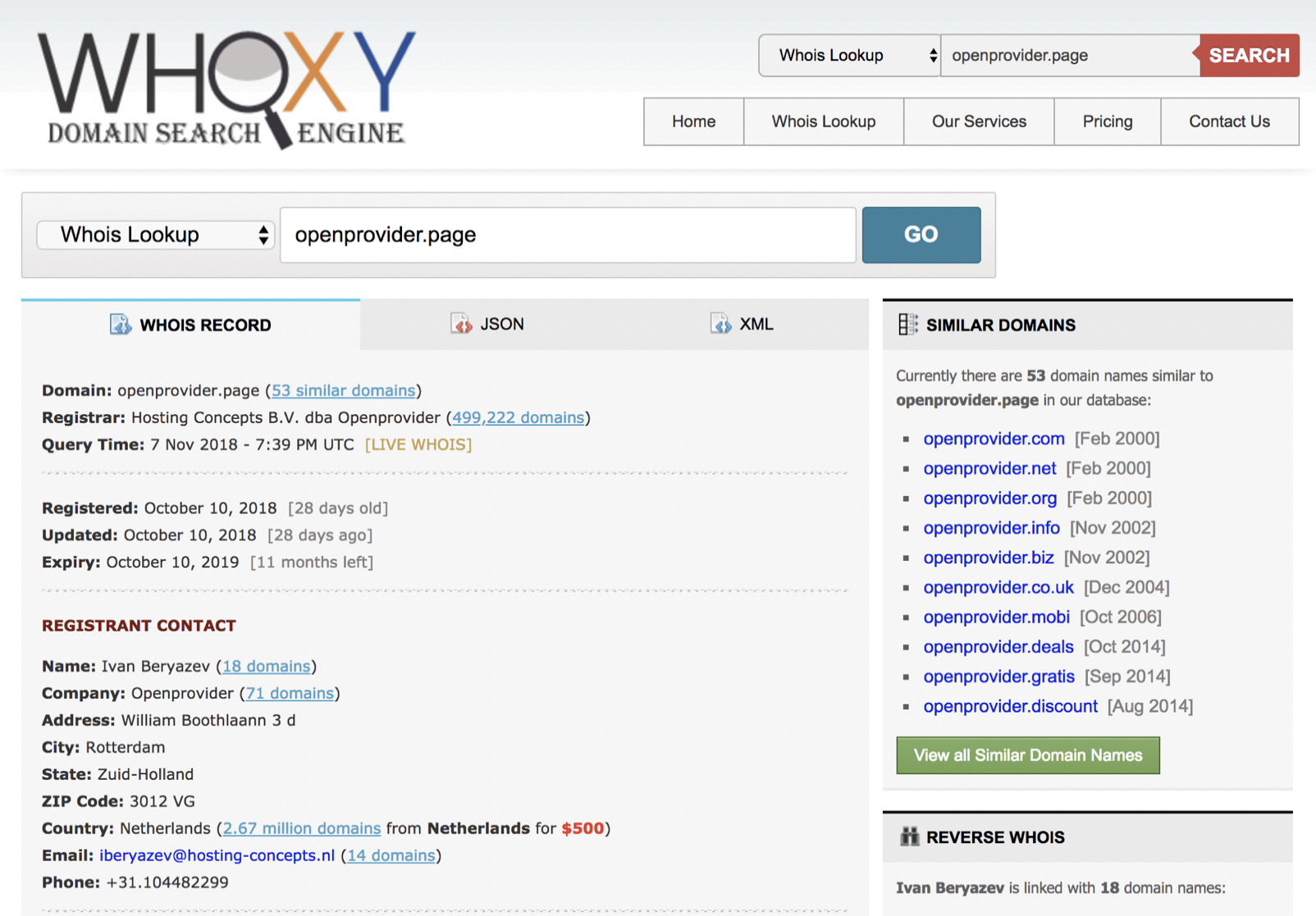Image resolution: width=1316 pixels, height=916 pixels.
Task: Open openprovider.gratis similar domain
Action: tap(998, 677)
